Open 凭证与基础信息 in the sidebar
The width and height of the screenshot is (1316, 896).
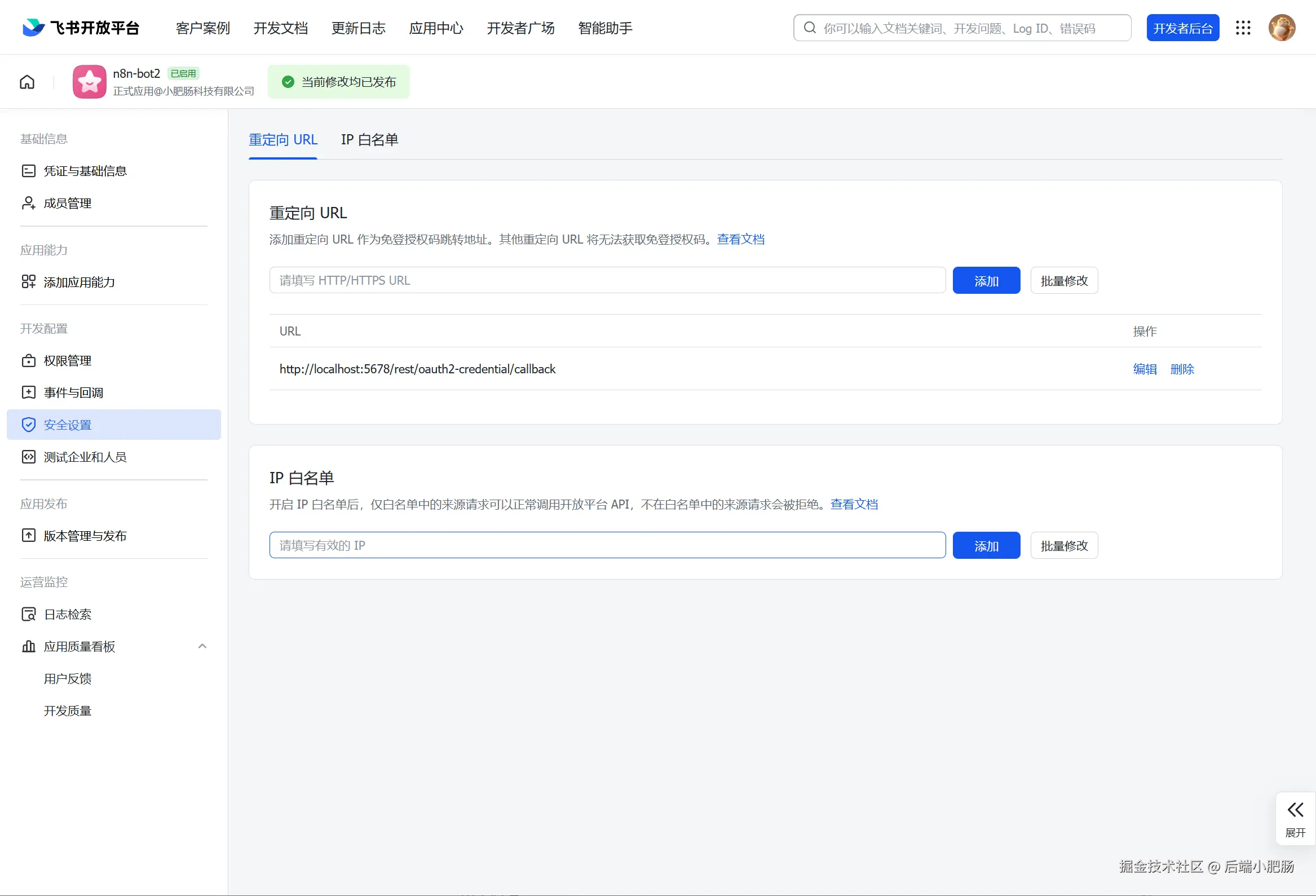[x=85, y=171]
